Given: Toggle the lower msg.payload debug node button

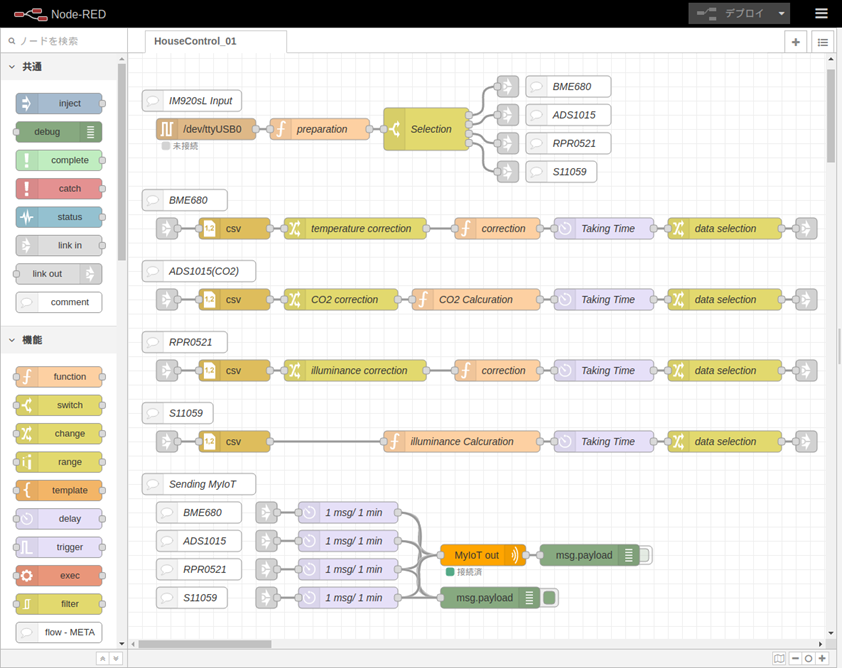Looking at the screenshot, I should pyautogui.click(x=549, y=598).
